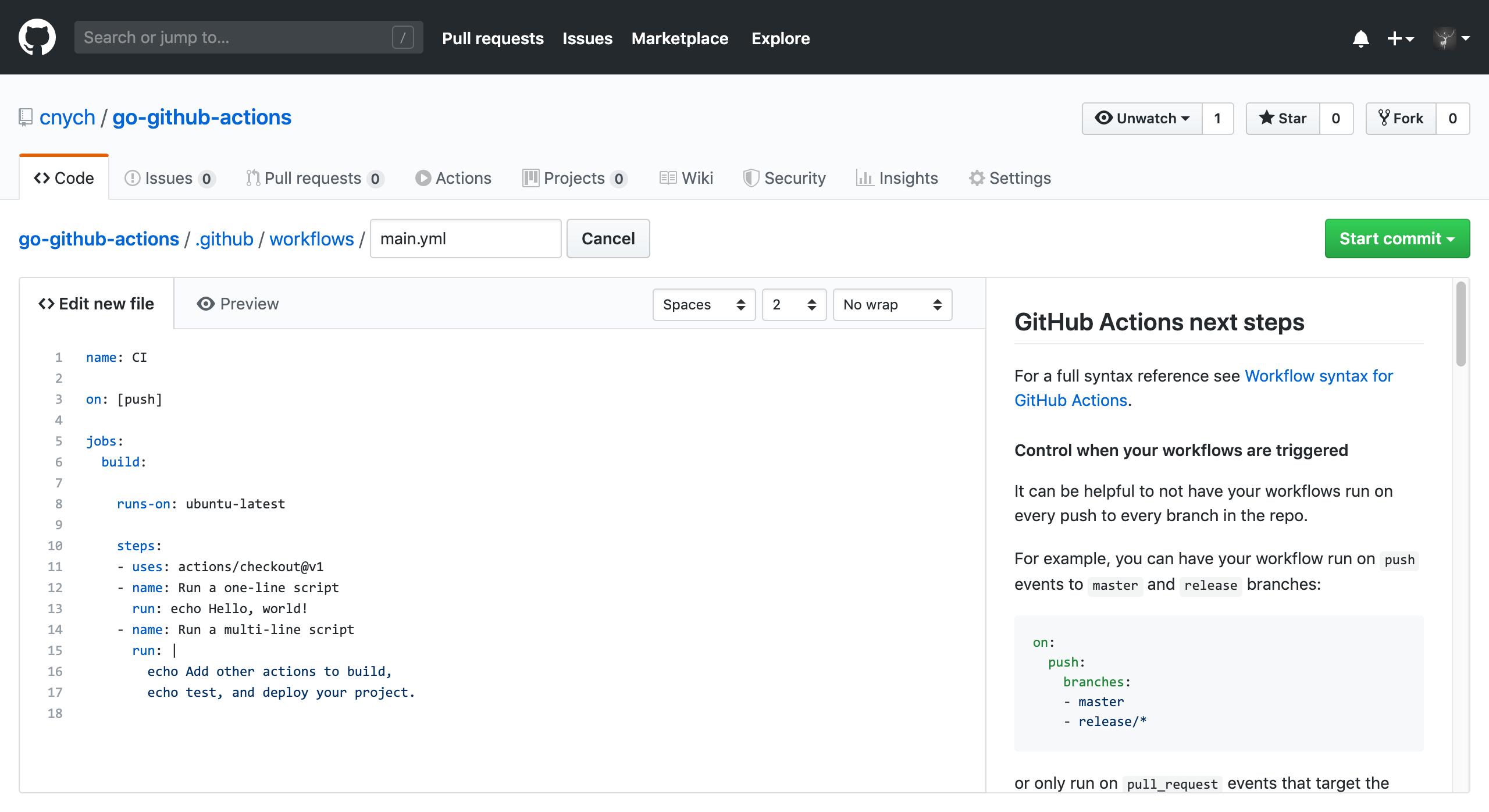Open the Unwatch dropdown

click(1142, 118)
